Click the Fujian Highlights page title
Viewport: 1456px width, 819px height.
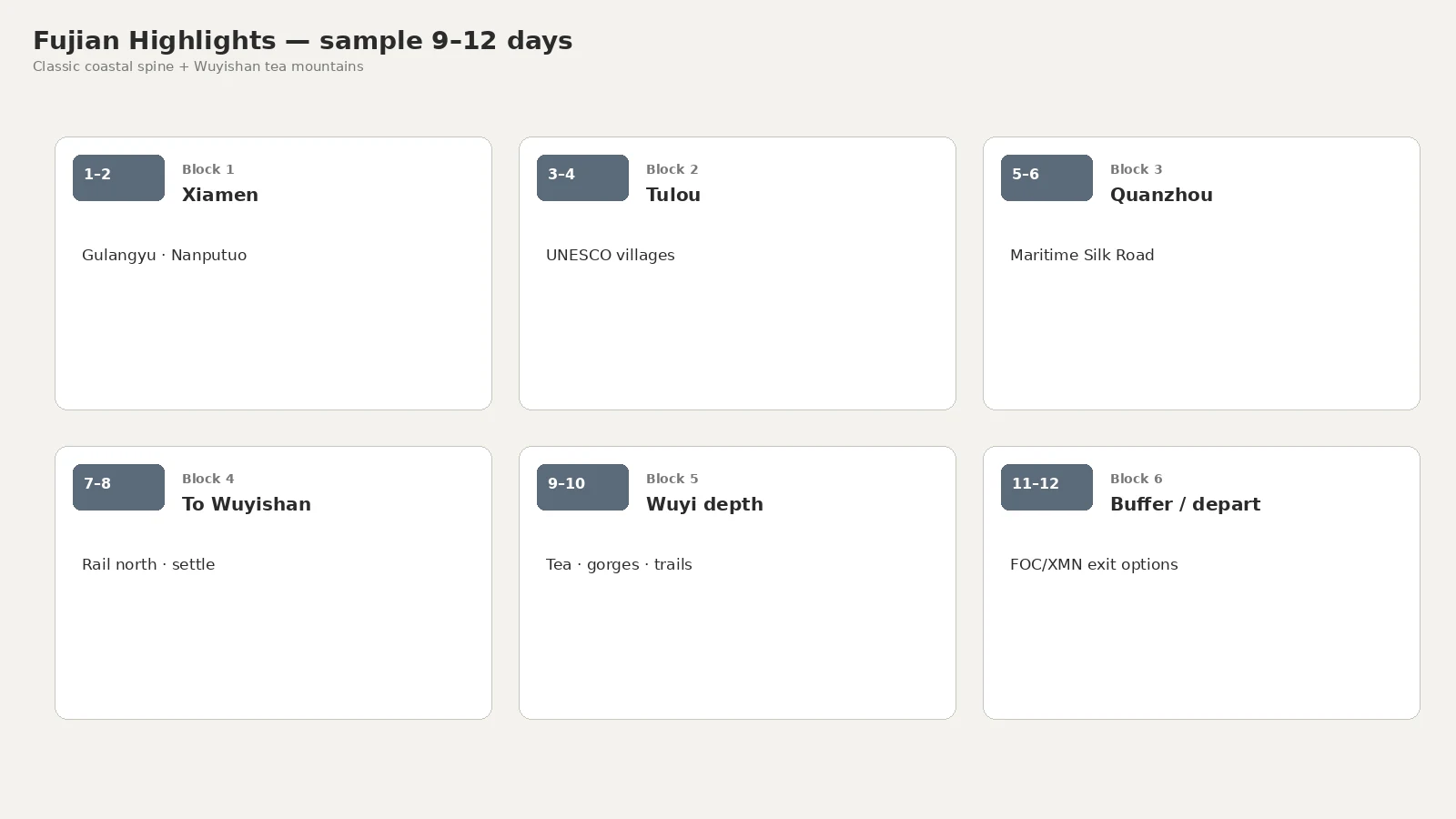(x=303, y=41)
